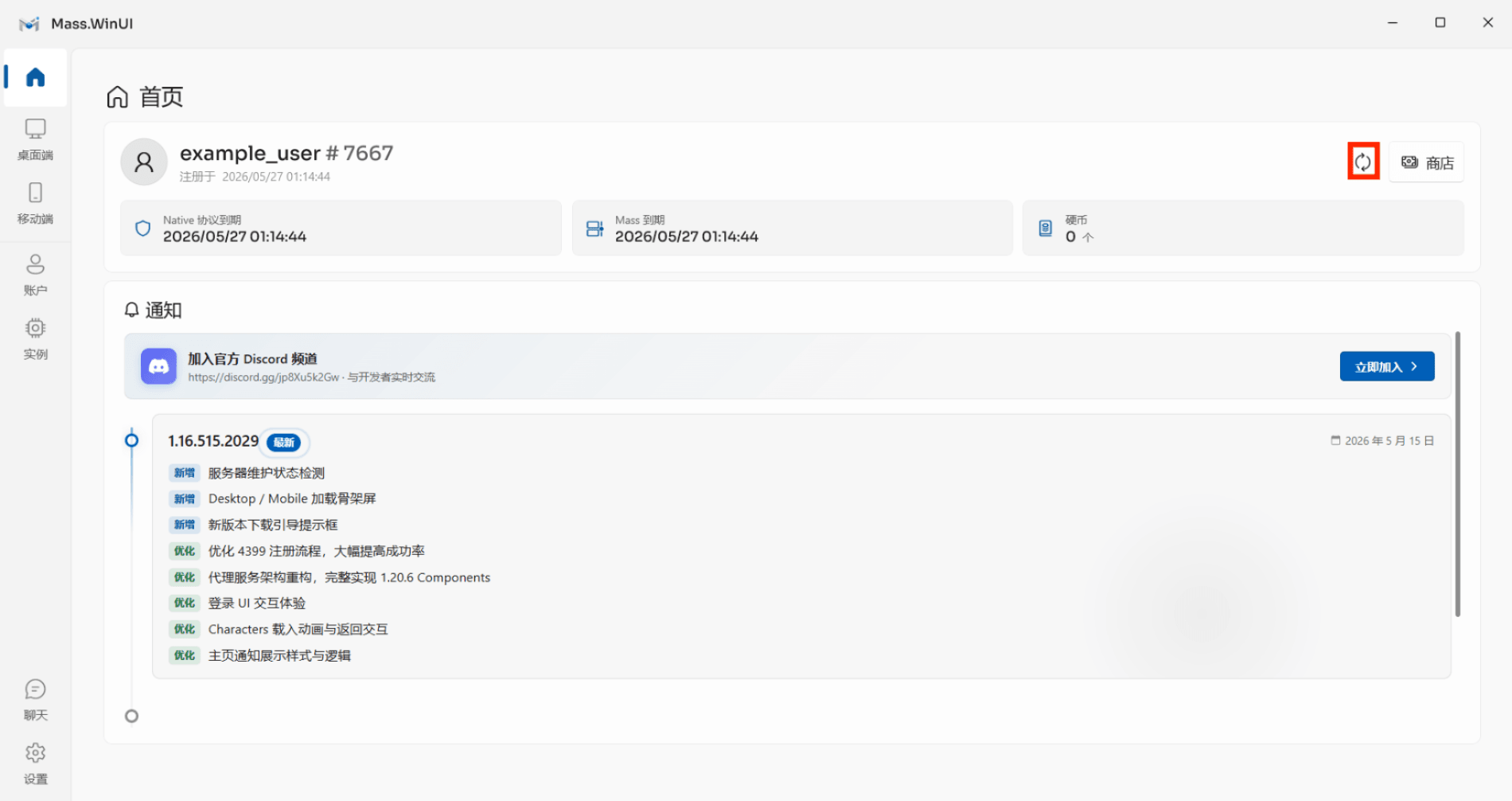Screen dimensions: 1512x801
Task: Open the 账户 account page
Action: pyautogui.click(x=35, y=275)
